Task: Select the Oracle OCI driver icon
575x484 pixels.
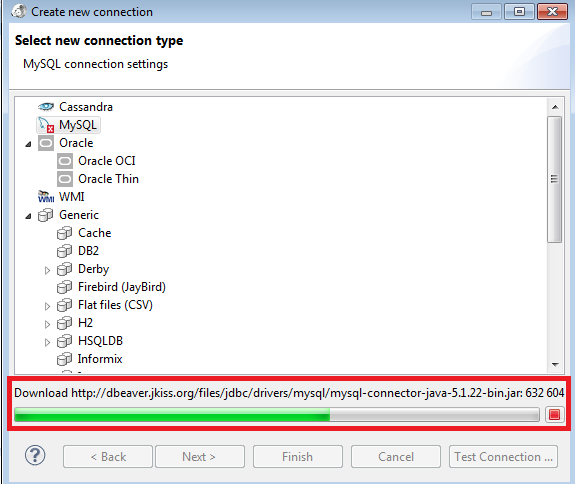Action: click(65, 161)
